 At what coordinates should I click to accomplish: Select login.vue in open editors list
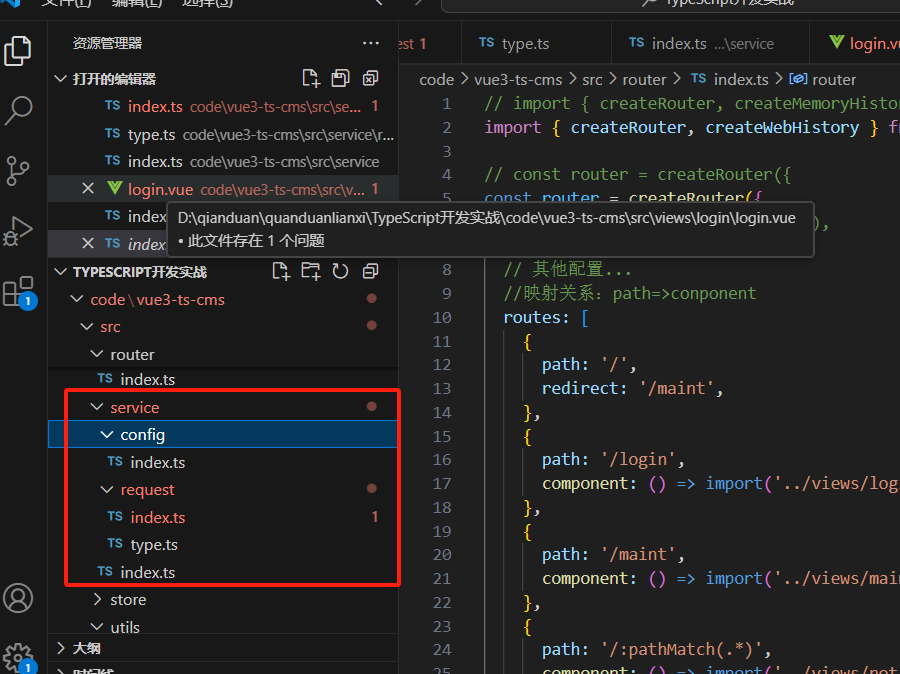[223, 189]
